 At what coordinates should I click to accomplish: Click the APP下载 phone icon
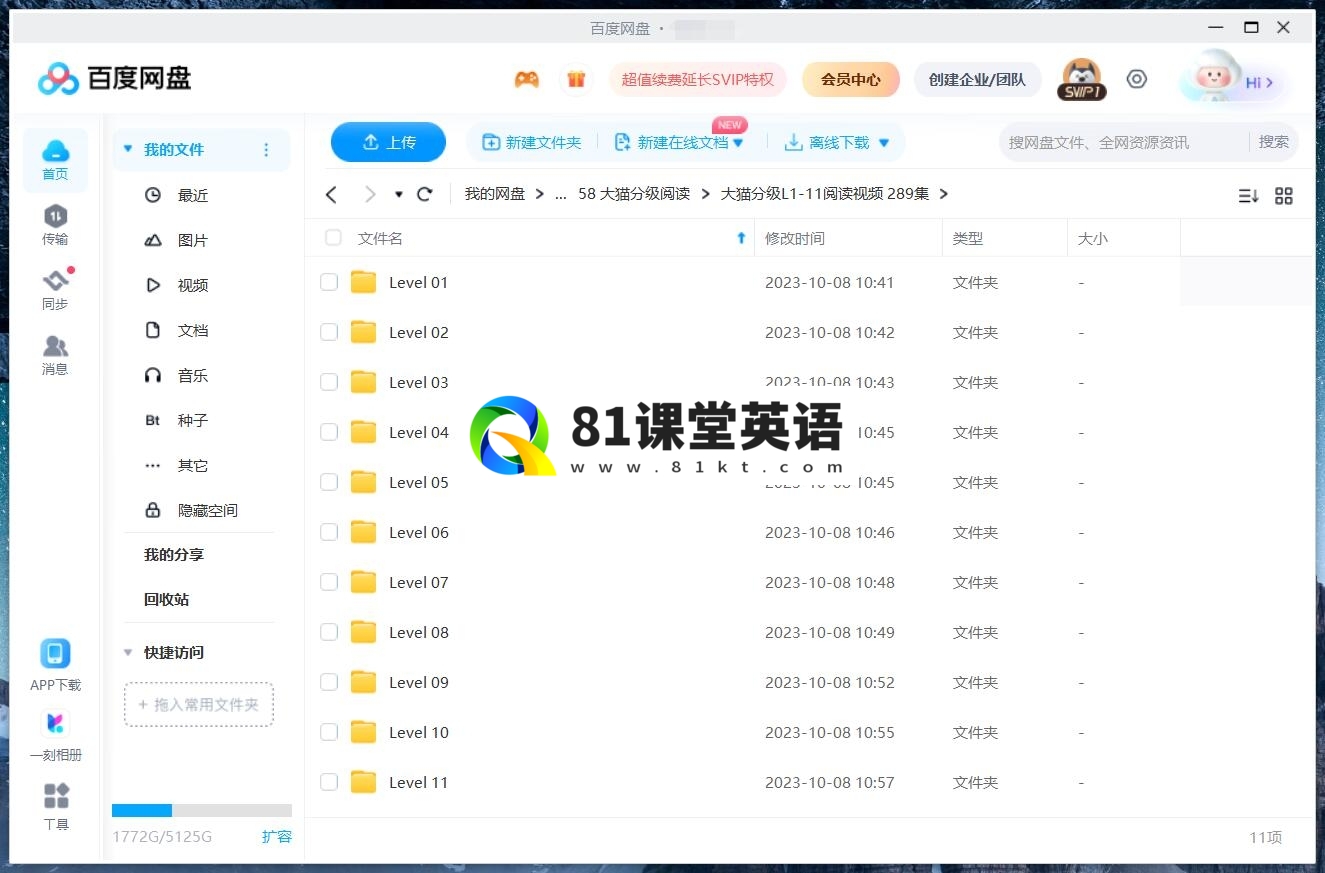(x=55, y=654)
